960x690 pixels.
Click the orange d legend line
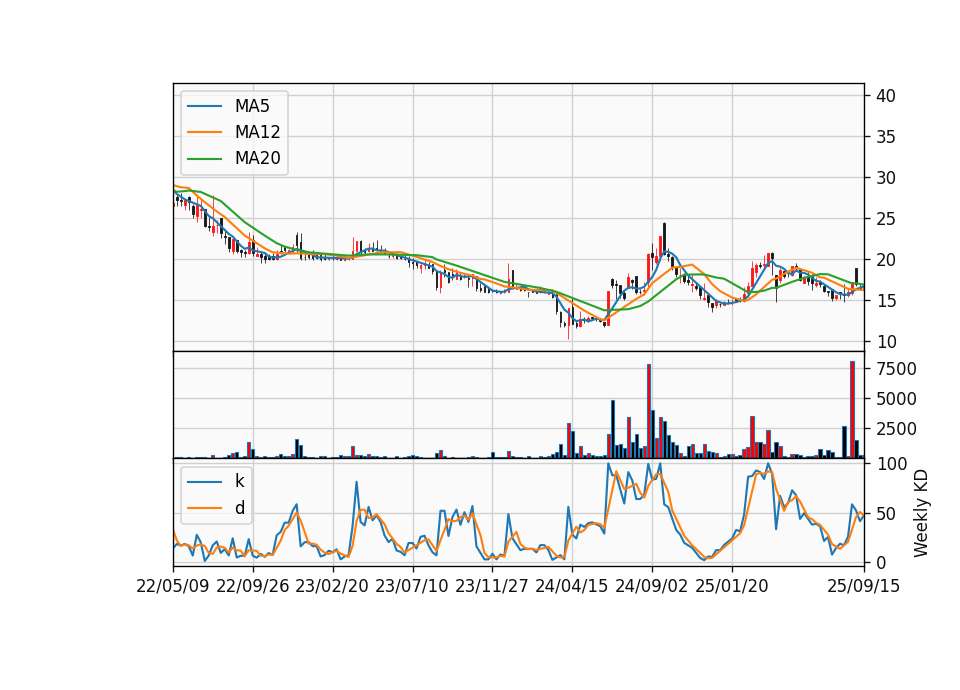(204, 508)
